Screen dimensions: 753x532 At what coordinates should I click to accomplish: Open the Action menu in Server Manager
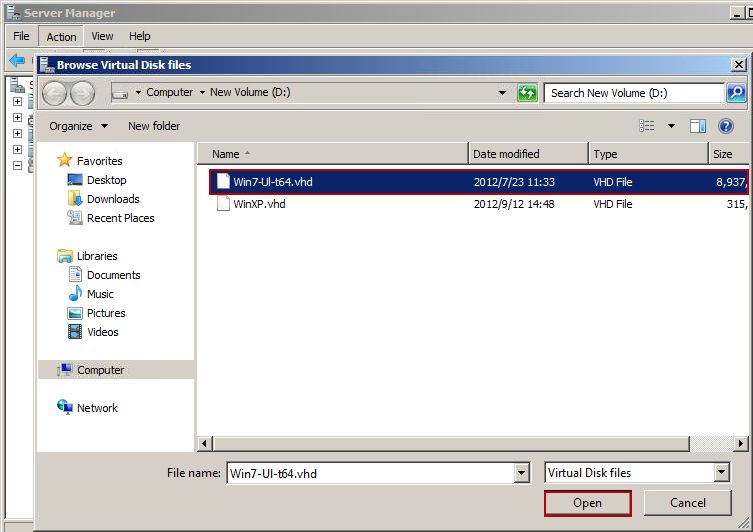point(61,36)
